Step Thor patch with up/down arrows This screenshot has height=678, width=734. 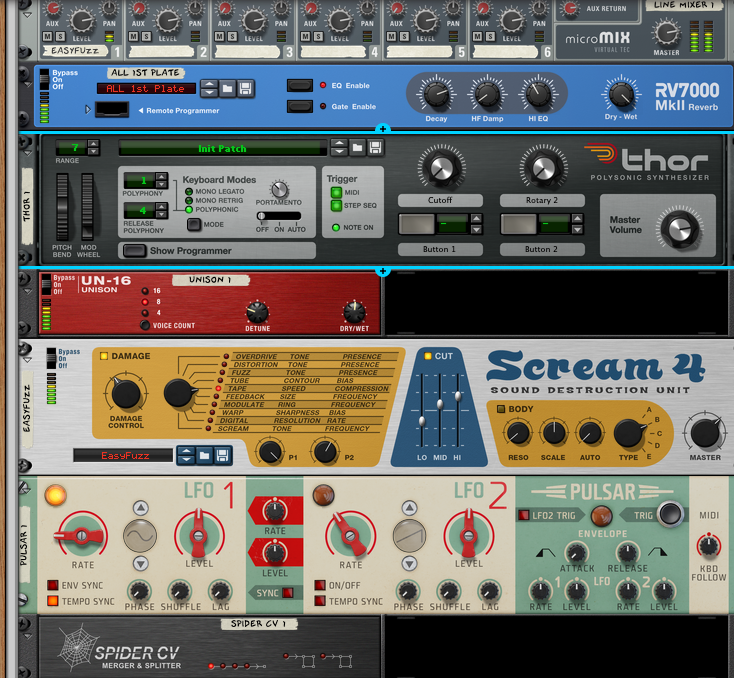tap(339, 148)
